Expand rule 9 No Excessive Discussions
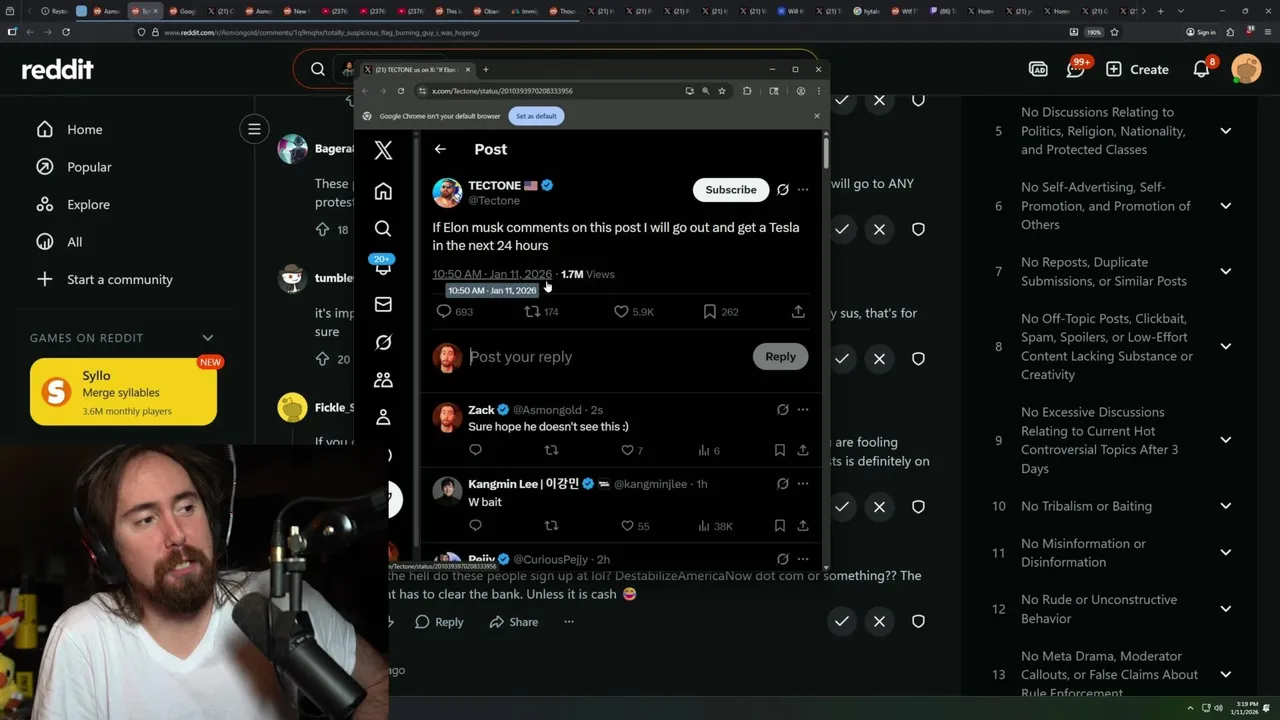 coord(1225,440)
